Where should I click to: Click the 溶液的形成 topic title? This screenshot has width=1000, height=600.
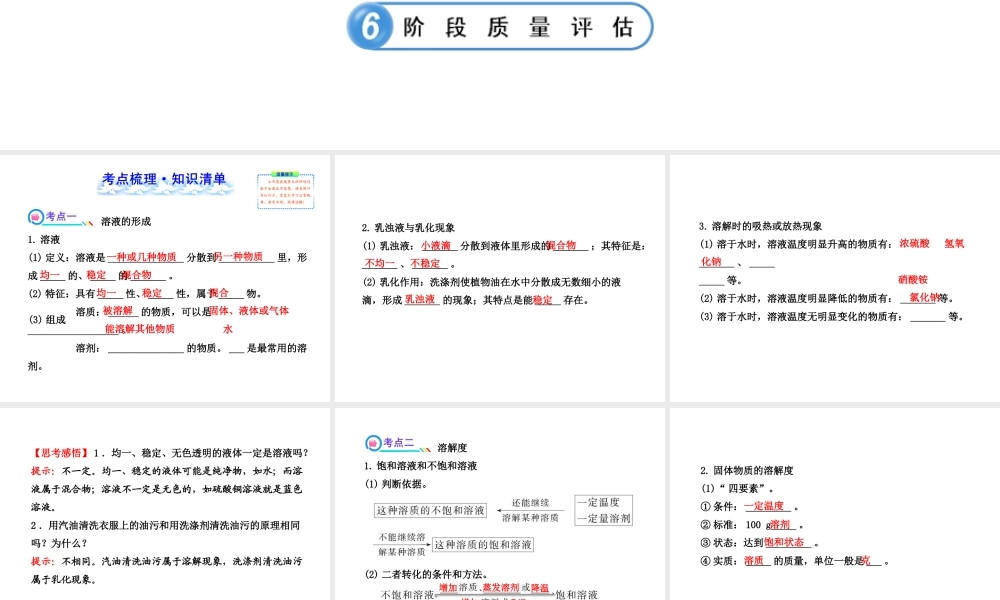click(126, 221)
